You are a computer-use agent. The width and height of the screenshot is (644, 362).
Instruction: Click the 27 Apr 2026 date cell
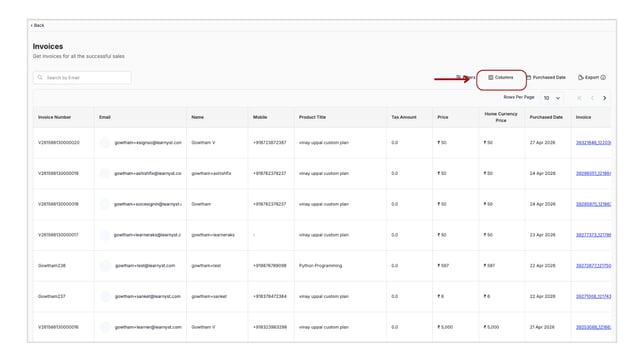point(543,143)
